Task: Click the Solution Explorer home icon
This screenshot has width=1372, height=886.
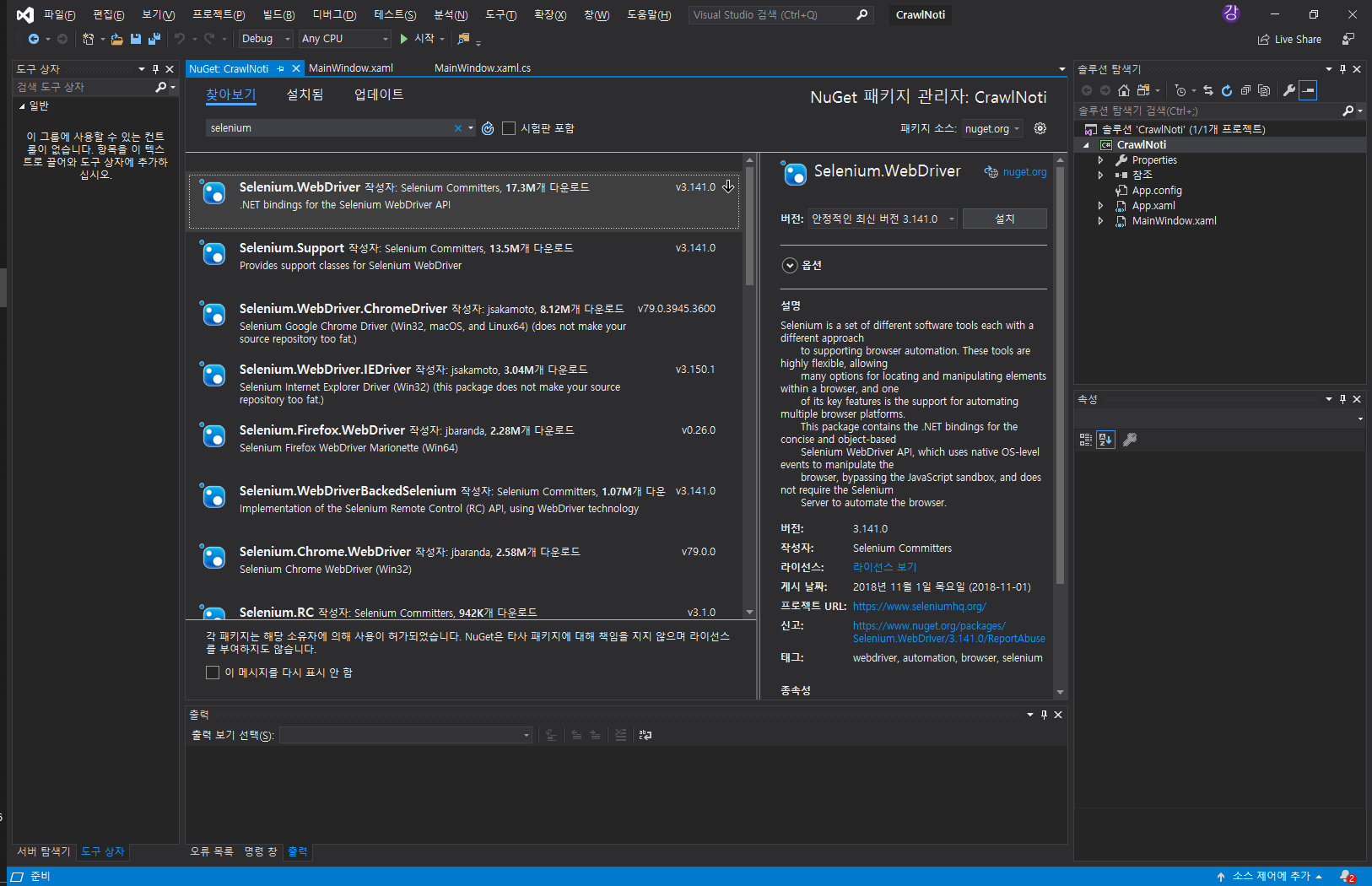Action: 1124,90
